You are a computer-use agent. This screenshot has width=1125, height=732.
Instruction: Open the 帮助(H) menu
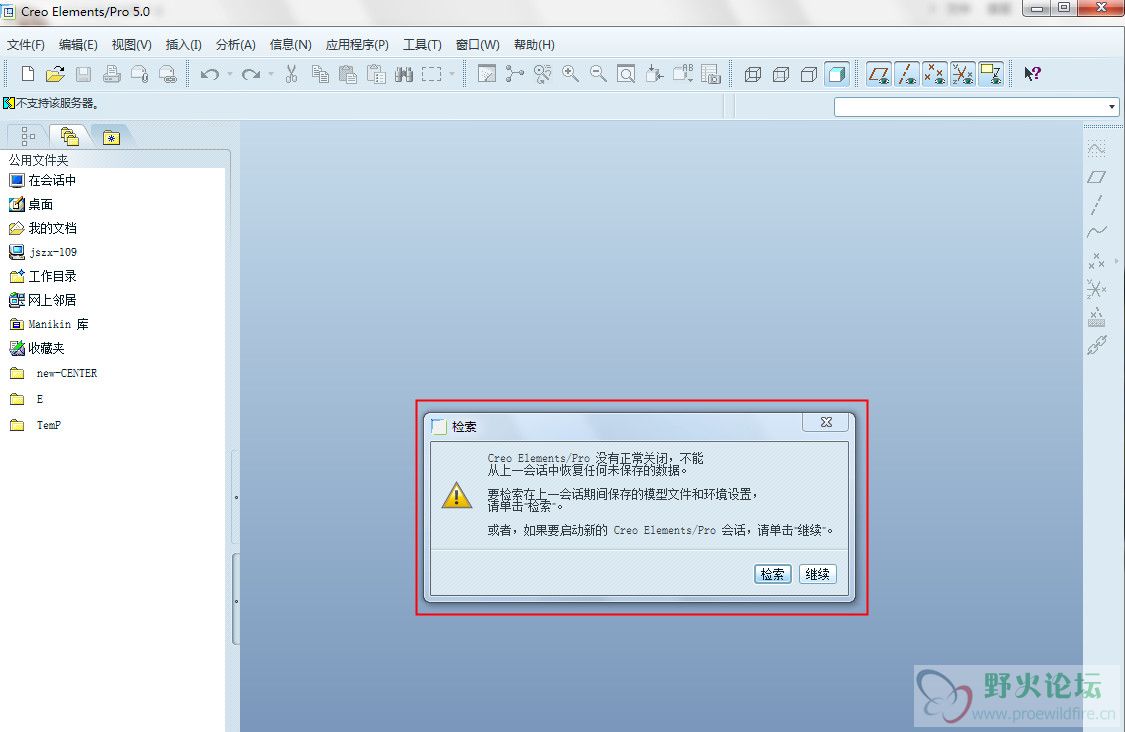[x=535, y=44]
